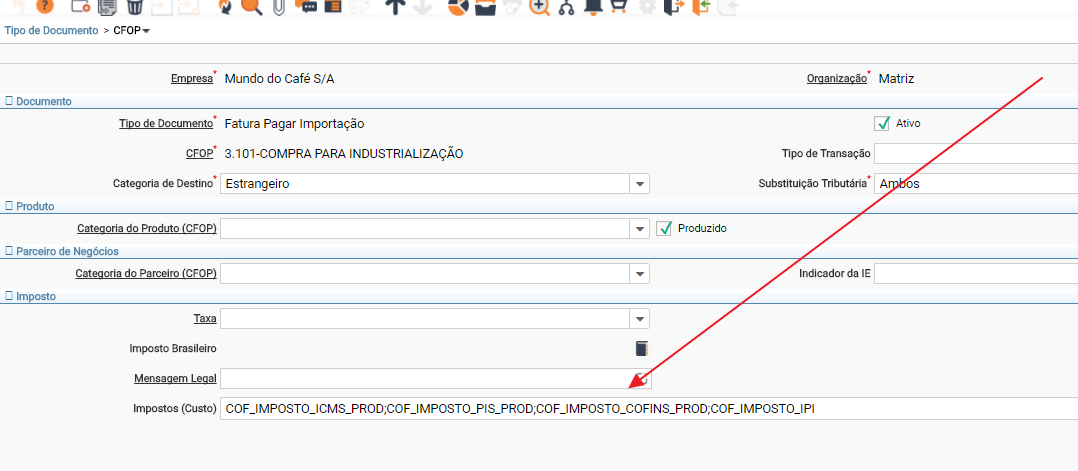Open product info shopping cart icon
This screenshot has width=1078, height=471.
click(619, 6)
